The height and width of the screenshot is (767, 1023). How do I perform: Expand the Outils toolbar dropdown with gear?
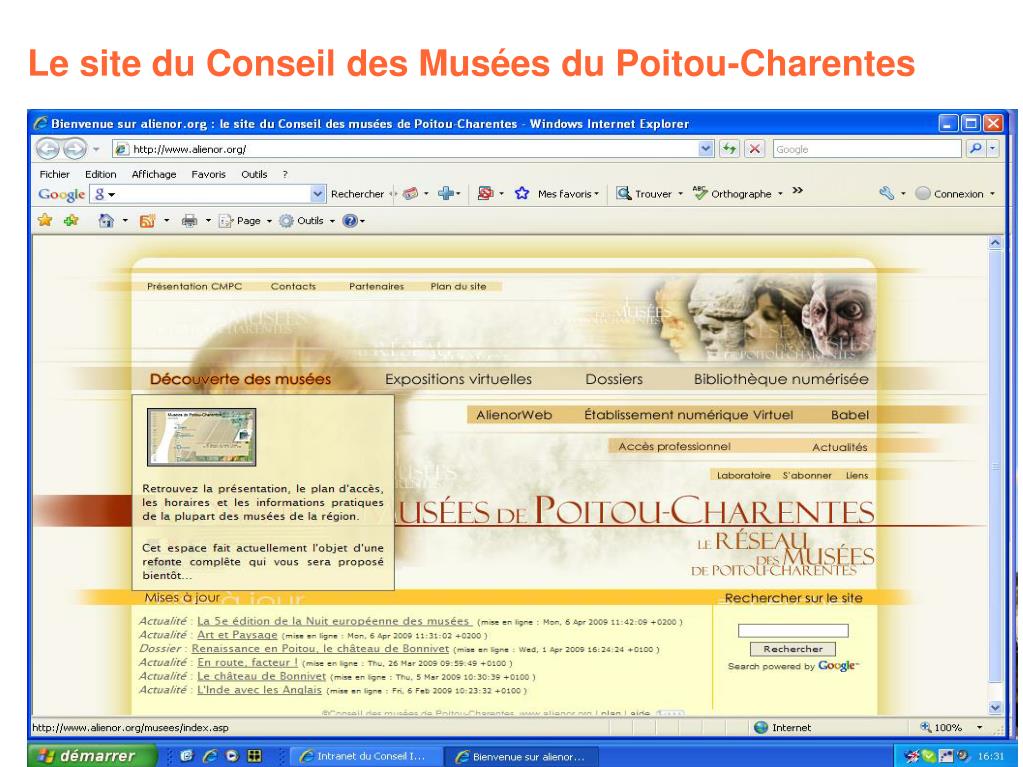[331, 222]
